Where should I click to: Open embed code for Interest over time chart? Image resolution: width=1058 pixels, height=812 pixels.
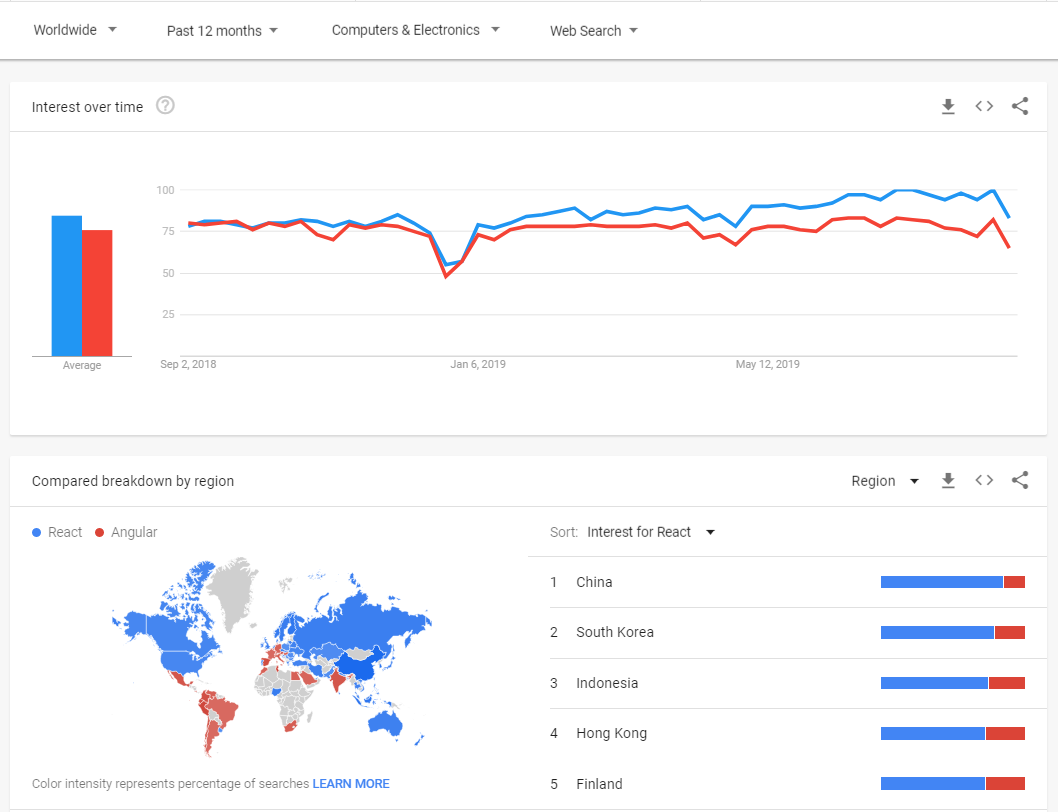[x=984, y=106]
